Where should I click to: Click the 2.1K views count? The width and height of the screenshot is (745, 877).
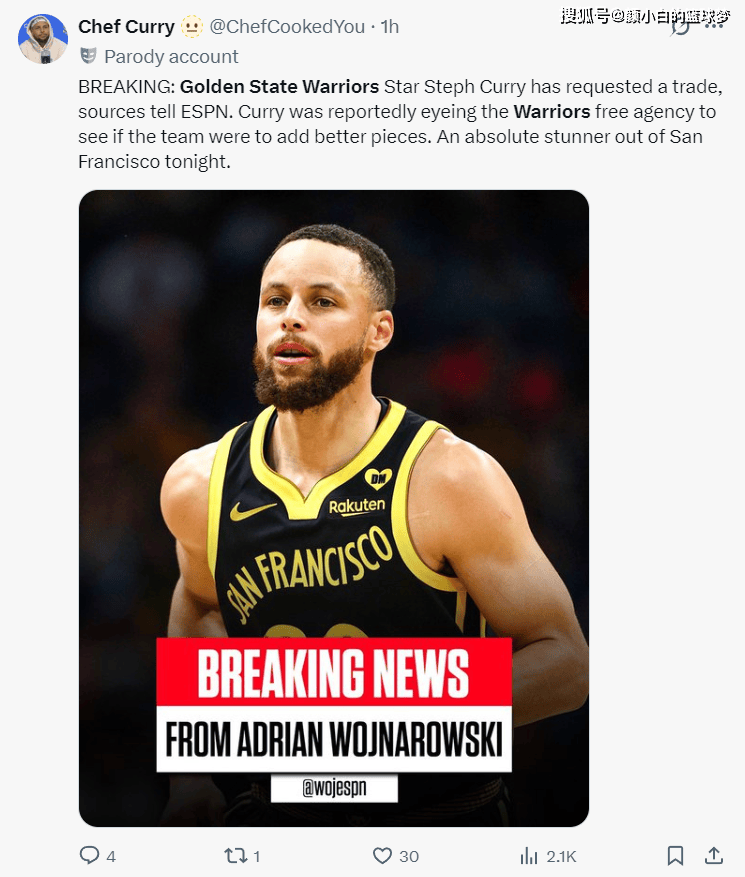(561, 856)
